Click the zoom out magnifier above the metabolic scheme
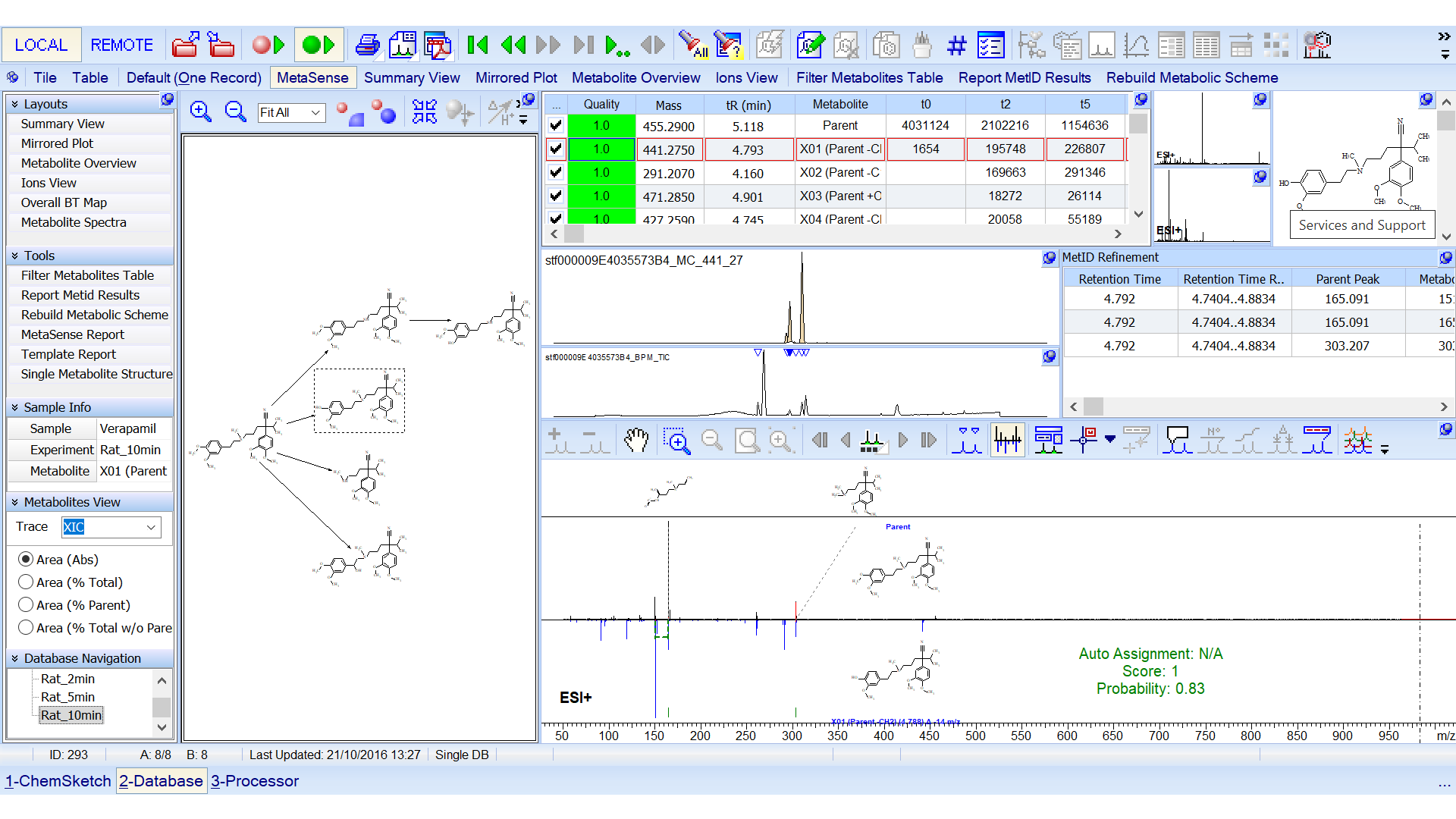The width and height of the screenshot is (1456, 819). pos(235,111)
